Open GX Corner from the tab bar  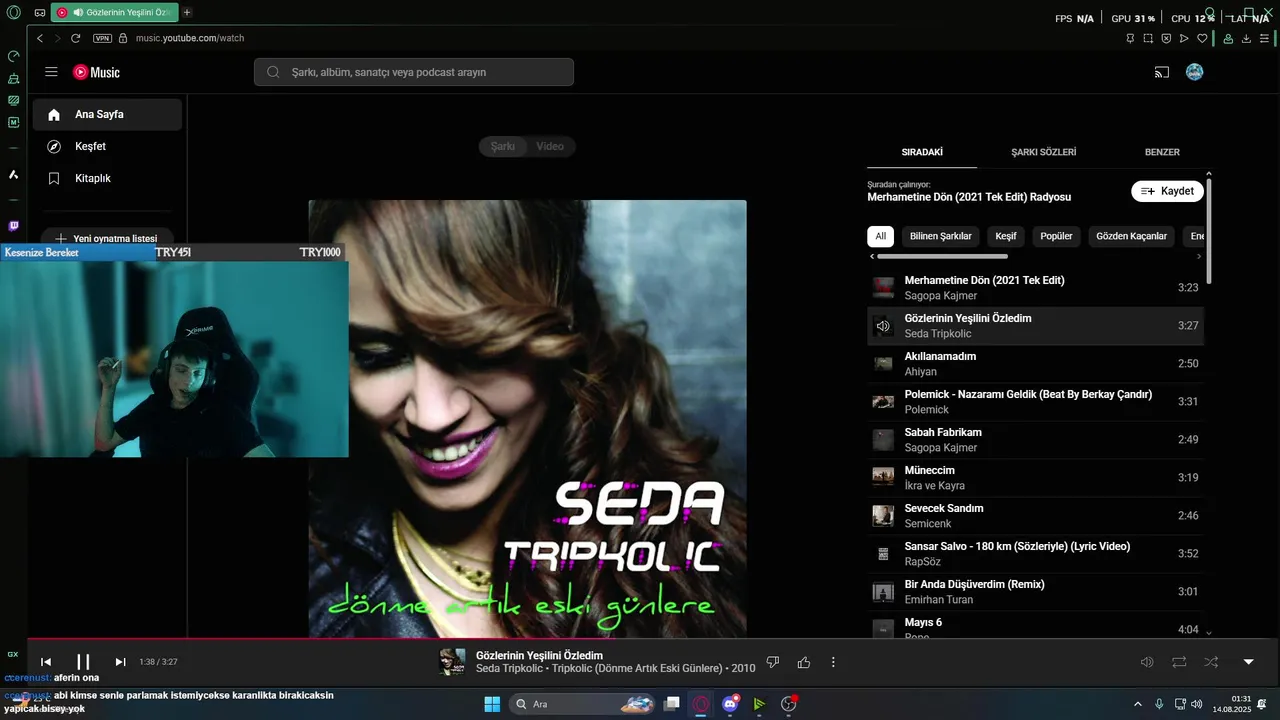click(x=39, y=13)
